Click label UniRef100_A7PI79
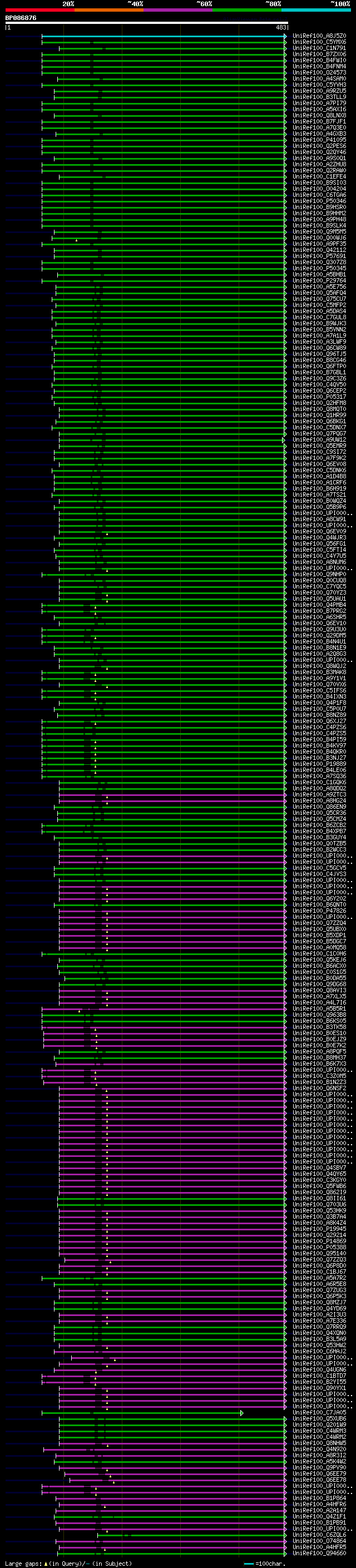The width and height of the screenshot is (356, 1568). (x=319, y=103)
